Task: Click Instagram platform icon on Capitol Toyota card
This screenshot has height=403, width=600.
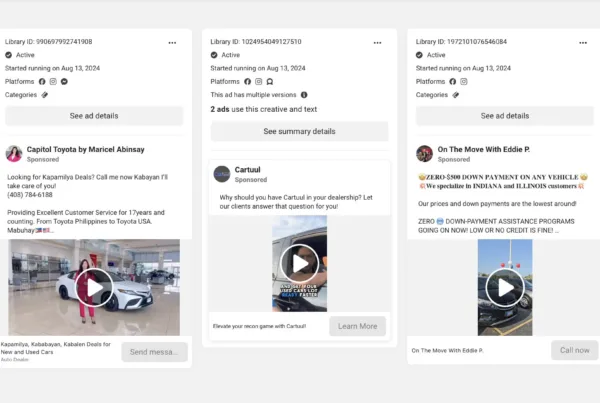Action: [53, 82]
